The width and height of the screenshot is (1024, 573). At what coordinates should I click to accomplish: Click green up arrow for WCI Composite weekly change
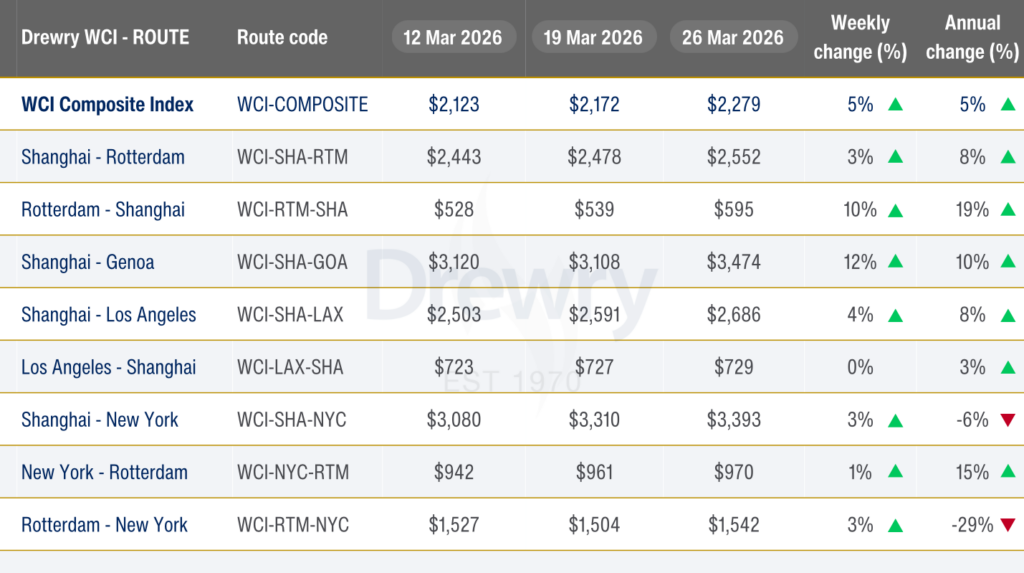tap(895, 104)
